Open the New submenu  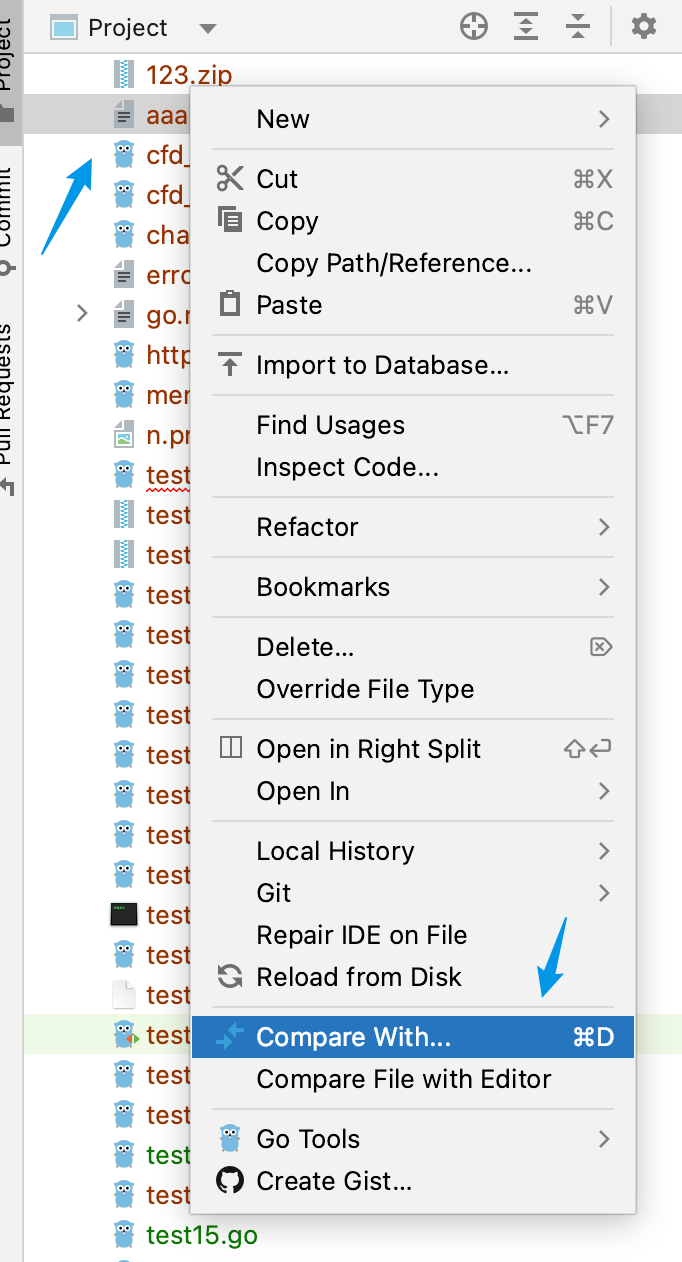click(412, 119)
